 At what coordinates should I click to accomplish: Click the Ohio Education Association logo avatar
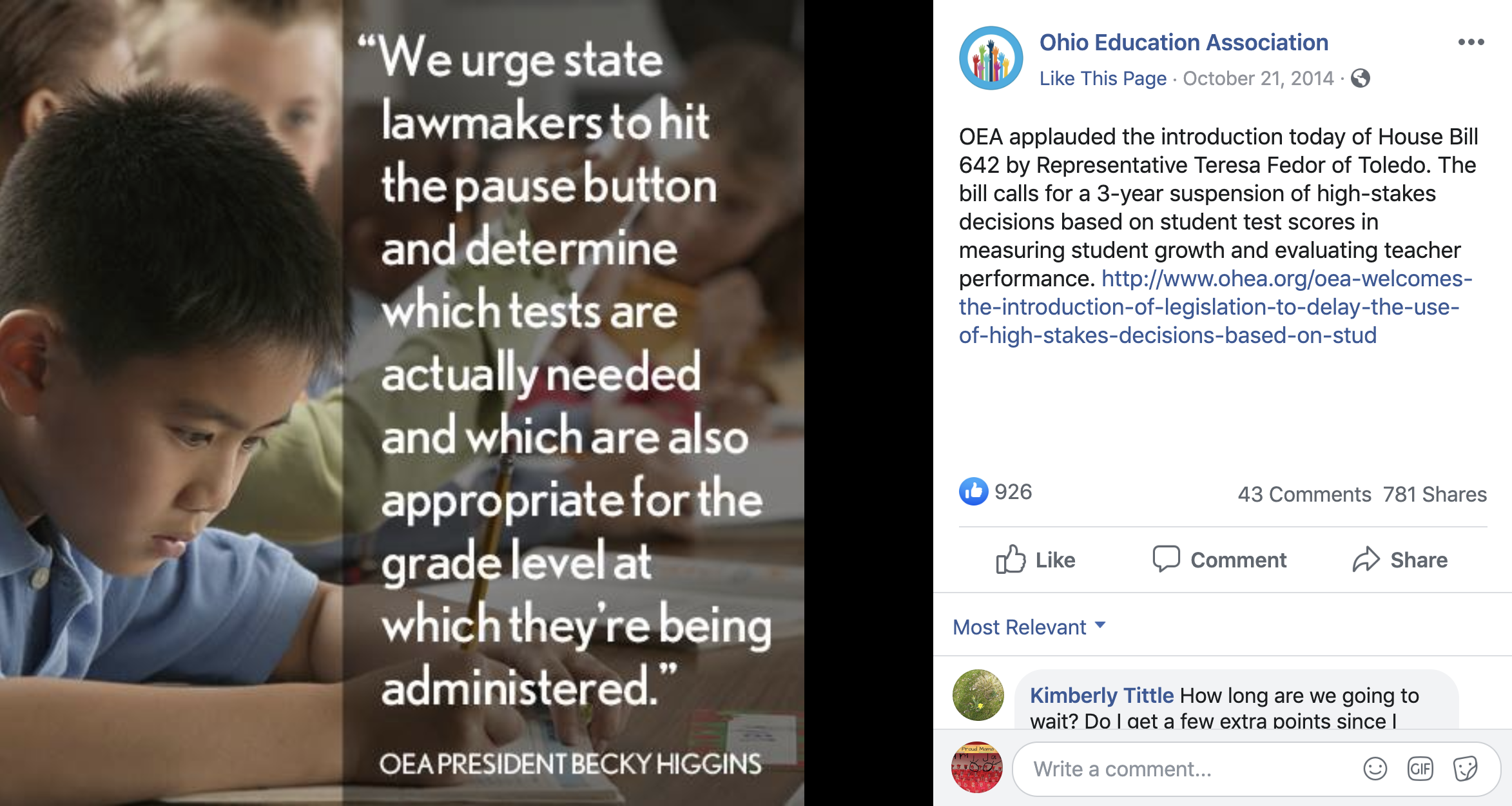[991, 58]
